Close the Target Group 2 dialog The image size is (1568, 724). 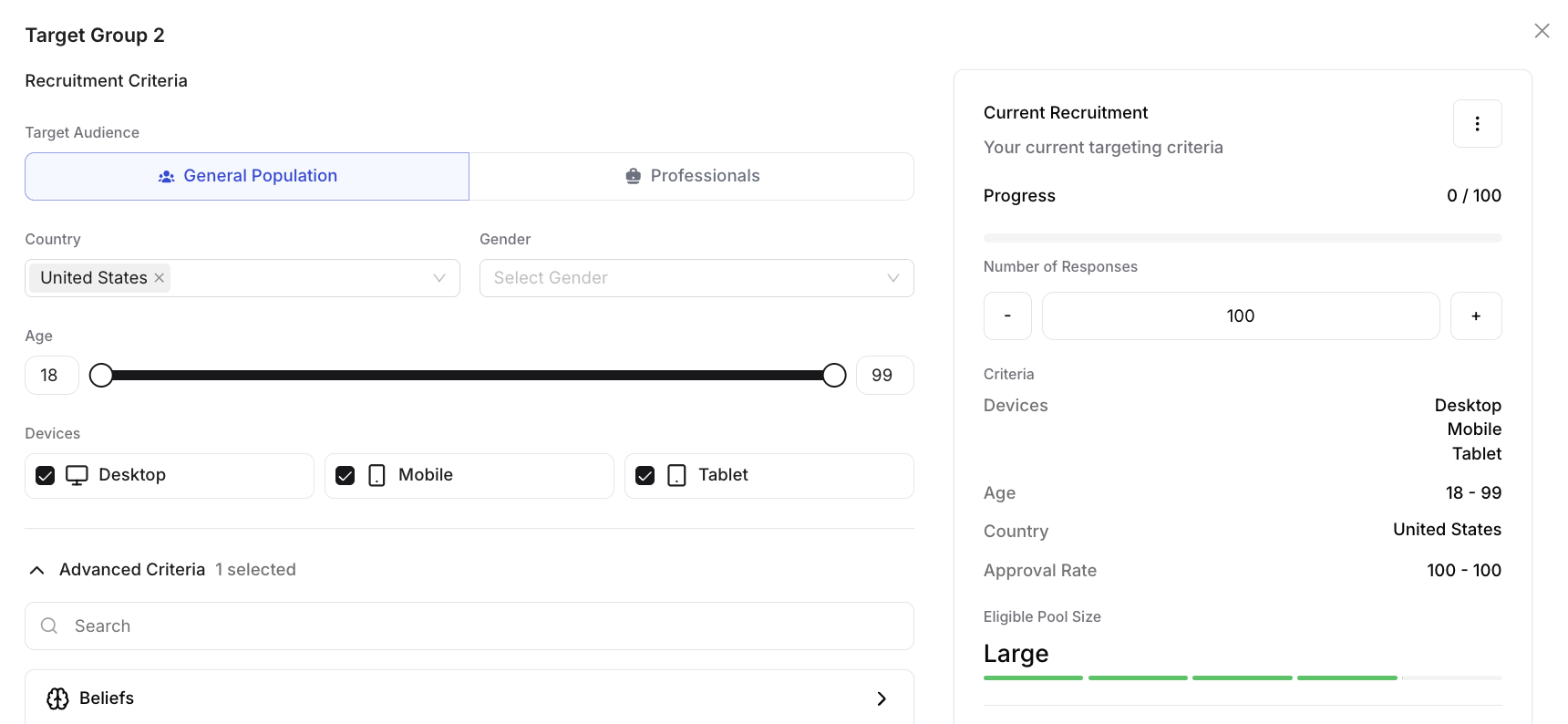1542,31
